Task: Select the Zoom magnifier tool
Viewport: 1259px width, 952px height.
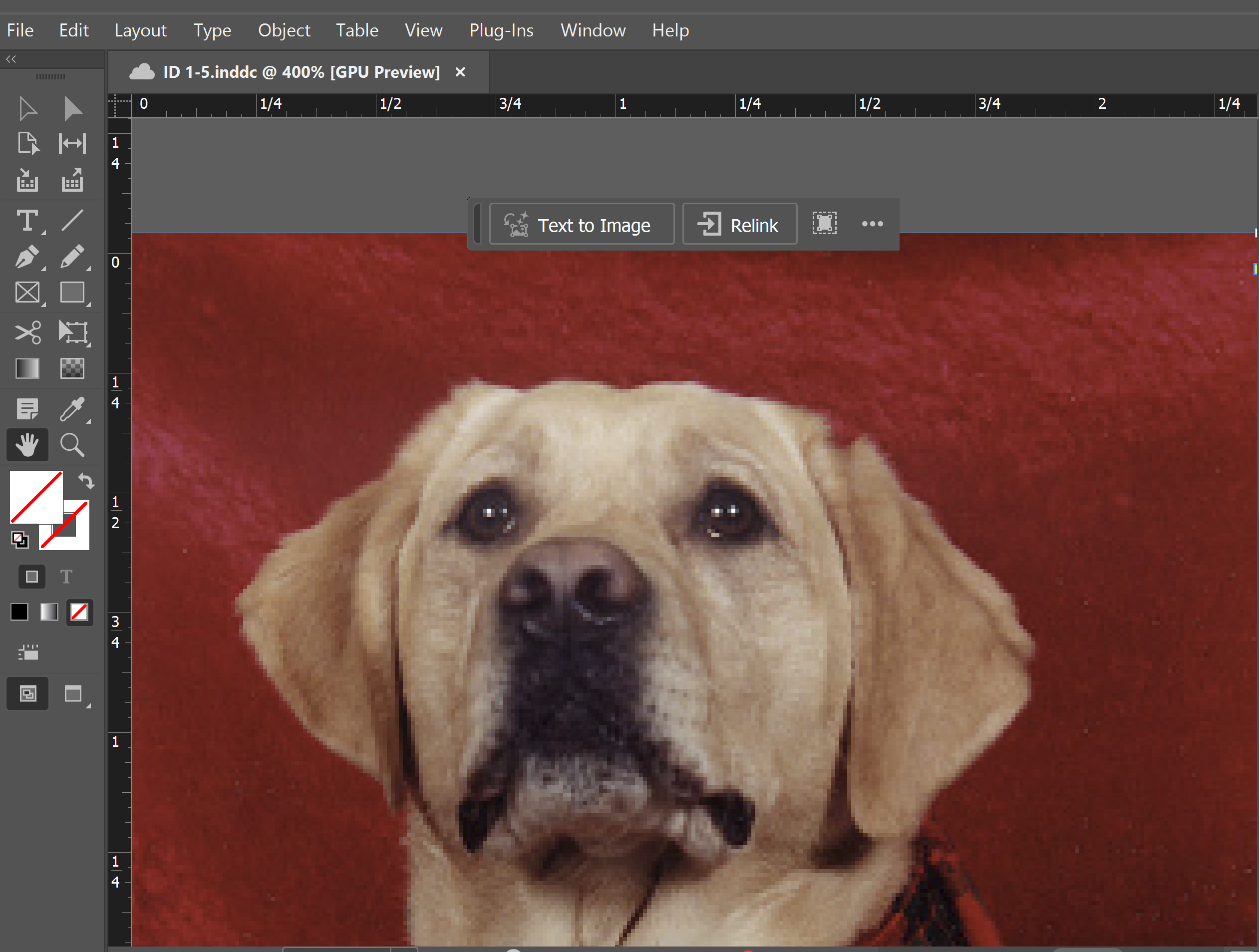Action: (x=72, y=445)
